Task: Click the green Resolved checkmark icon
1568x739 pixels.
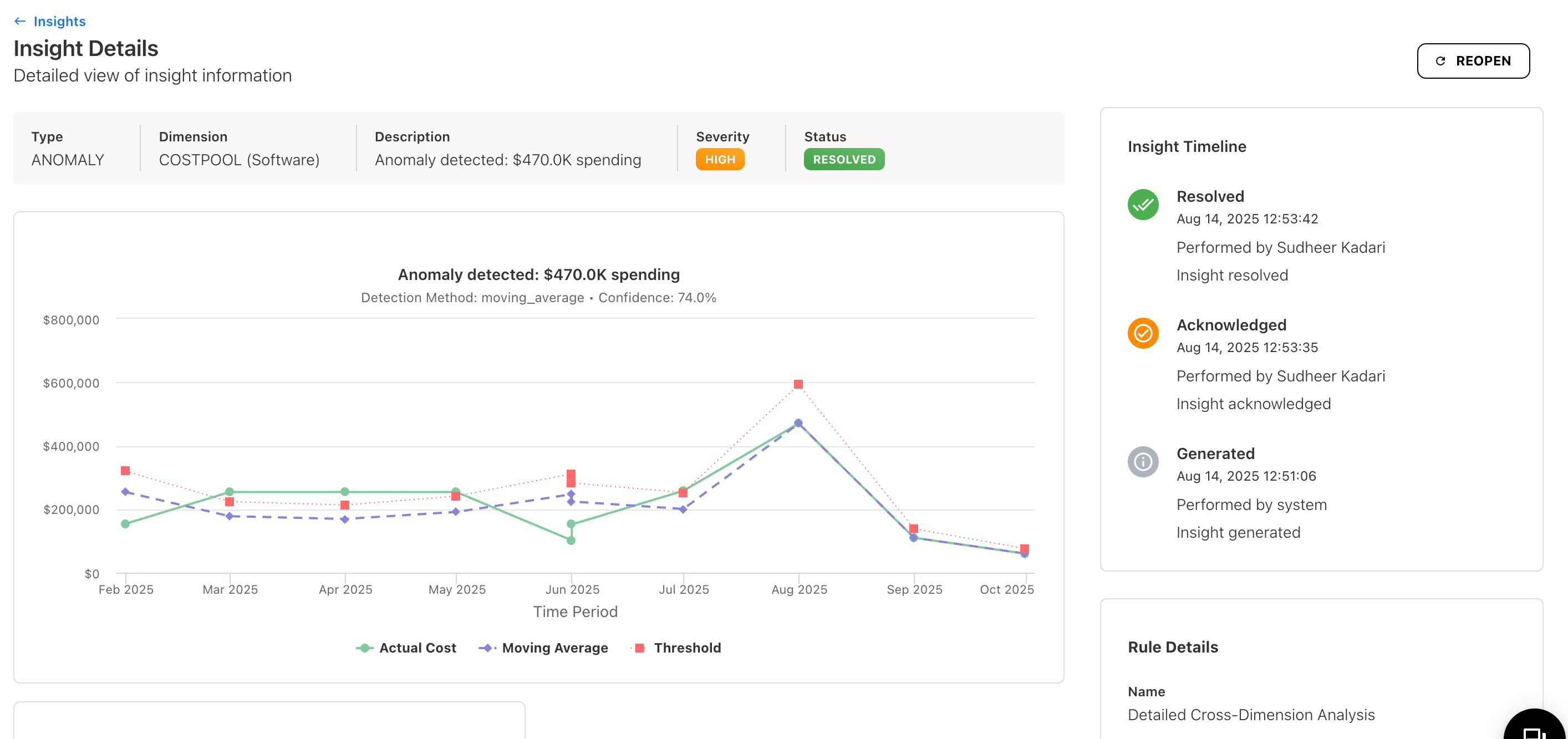Action: 1144,205
